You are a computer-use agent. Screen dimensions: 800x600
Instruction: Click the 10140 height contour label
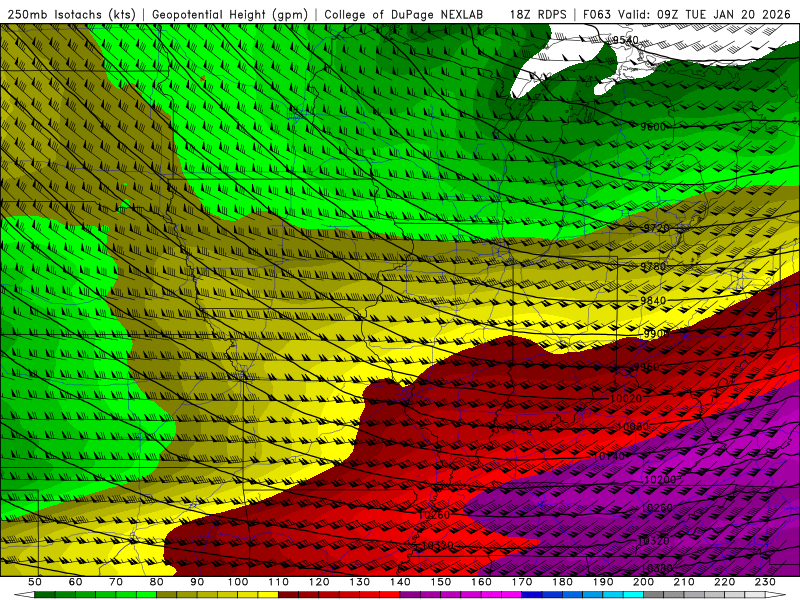609,456
